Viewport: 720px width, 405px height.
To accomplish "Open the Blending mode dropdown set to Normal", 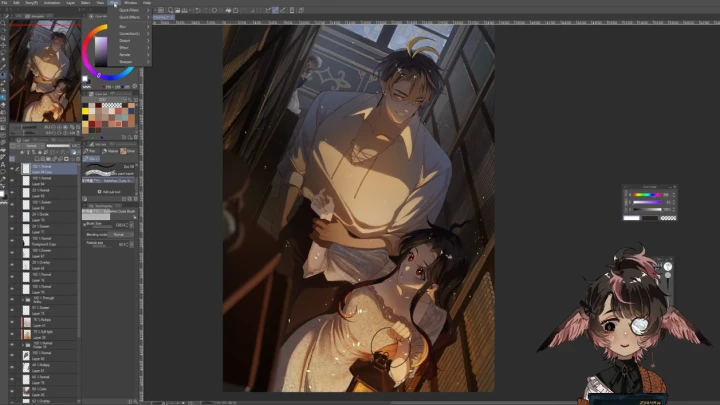I will [120, 235].
